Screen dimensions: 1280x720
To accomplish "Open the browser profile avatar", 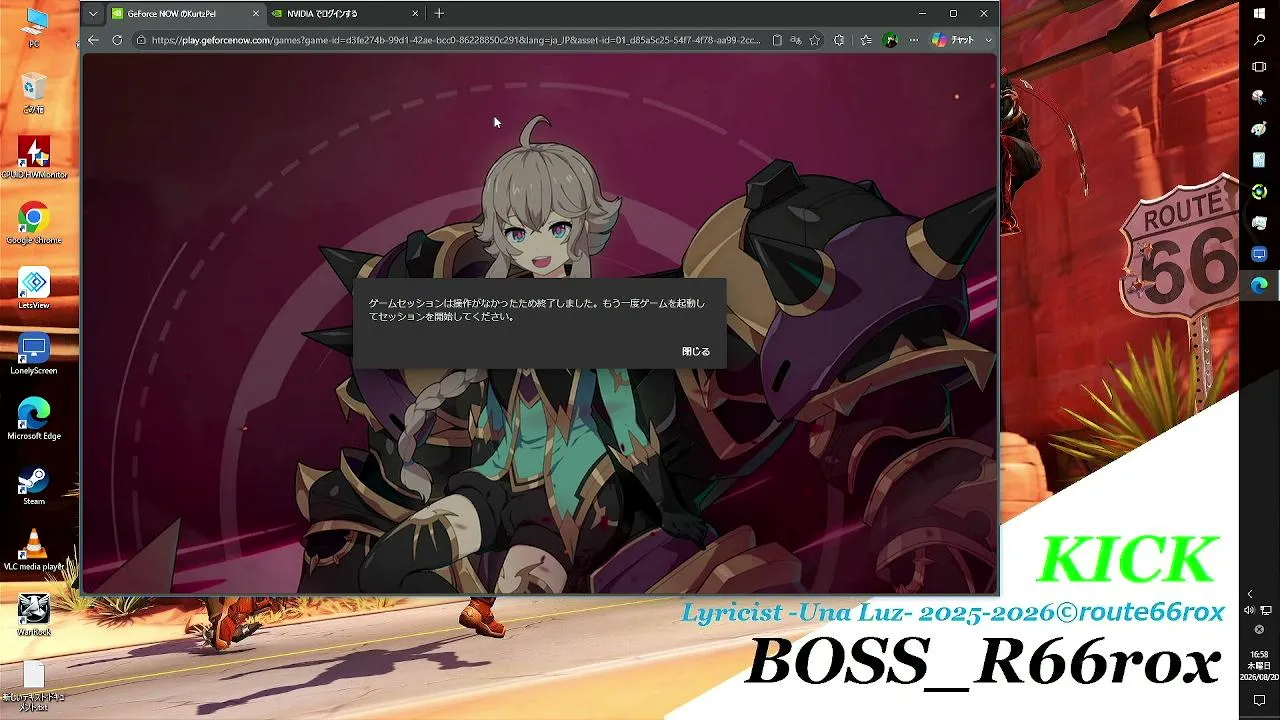I will click(890, 40).
